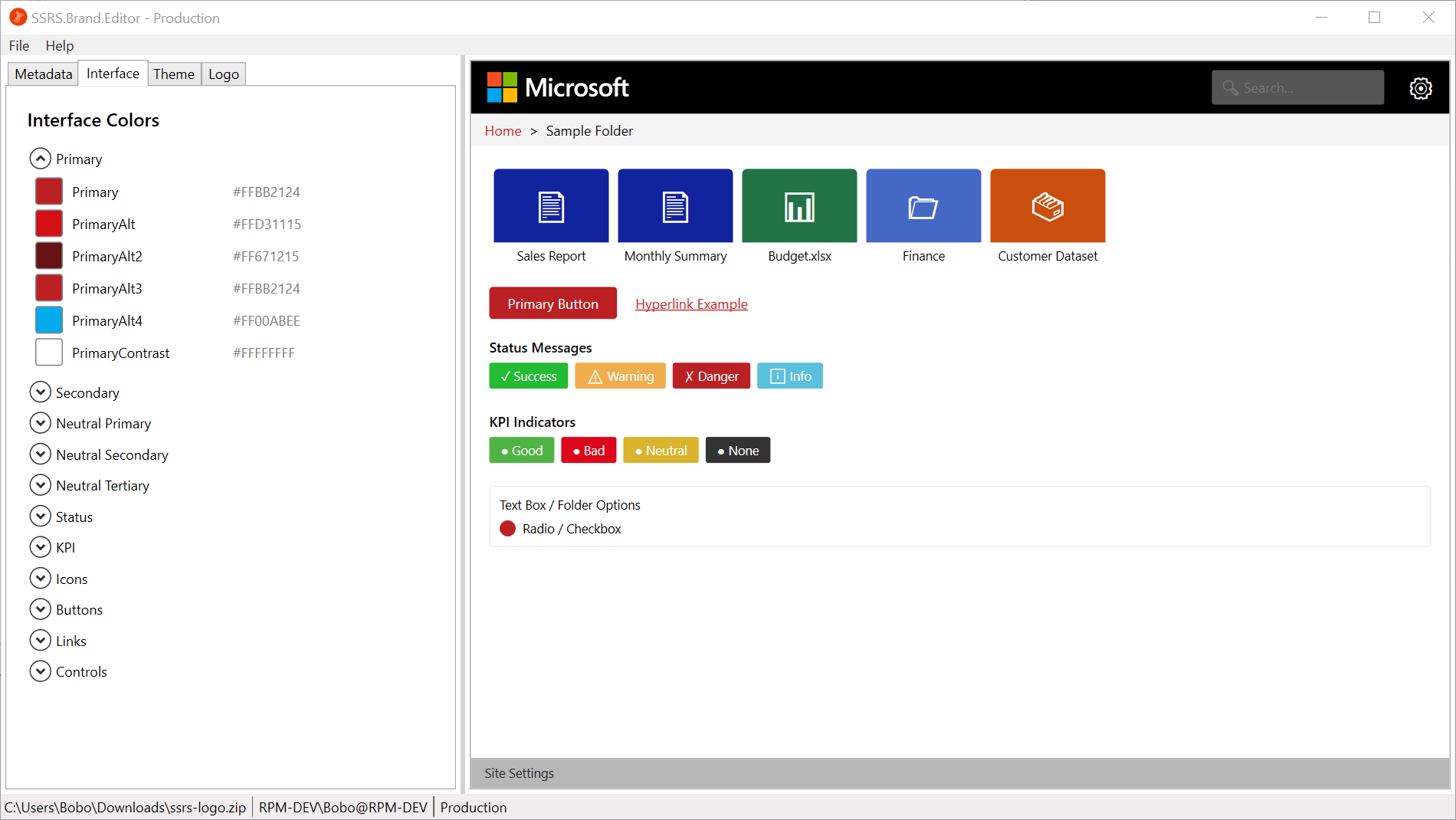Click the Sales Report tile icon
Screen dimensions: 1456x820
point(551,206)
